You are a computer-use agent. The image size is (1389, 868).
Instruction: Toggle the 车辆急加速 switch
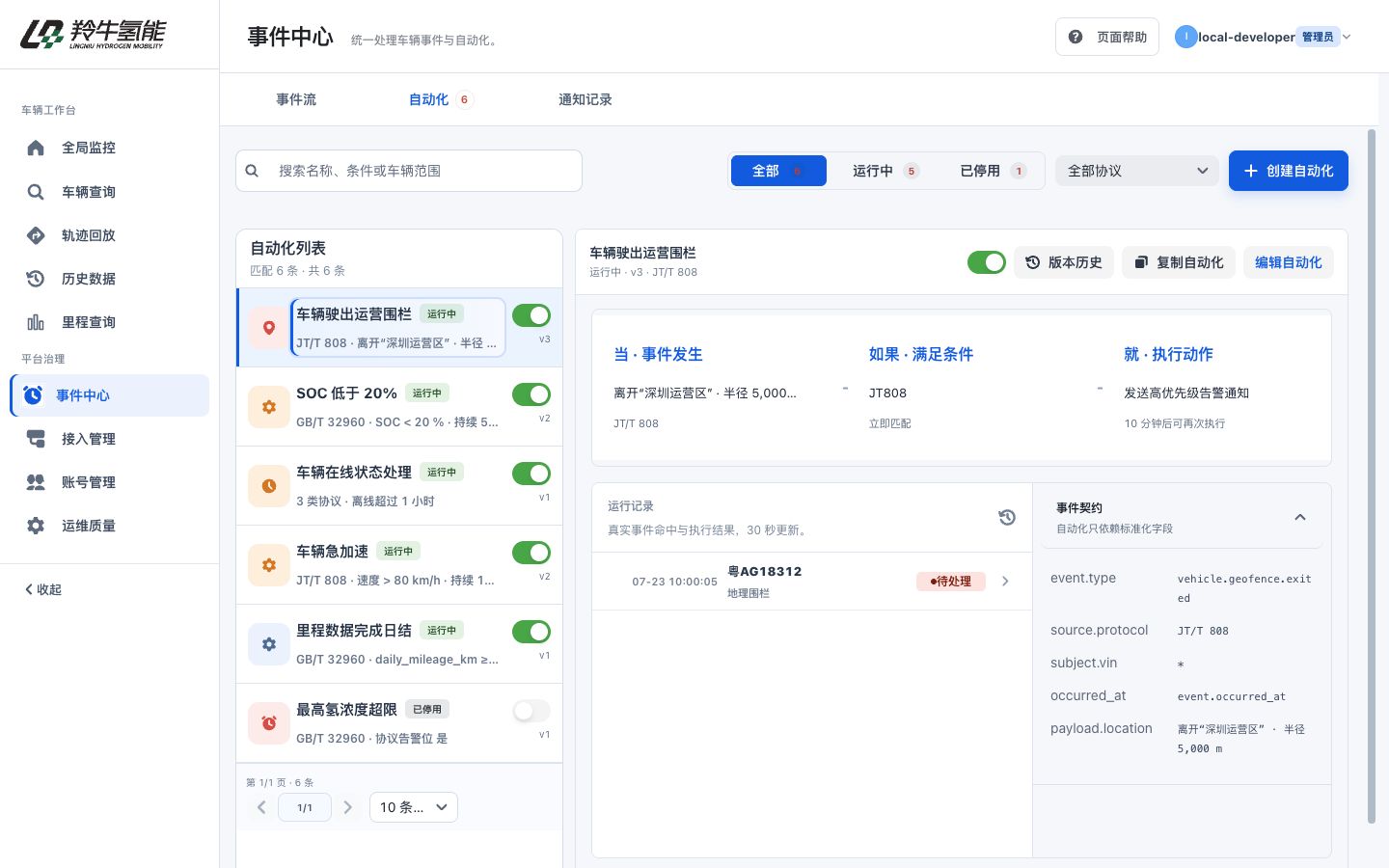531,553
